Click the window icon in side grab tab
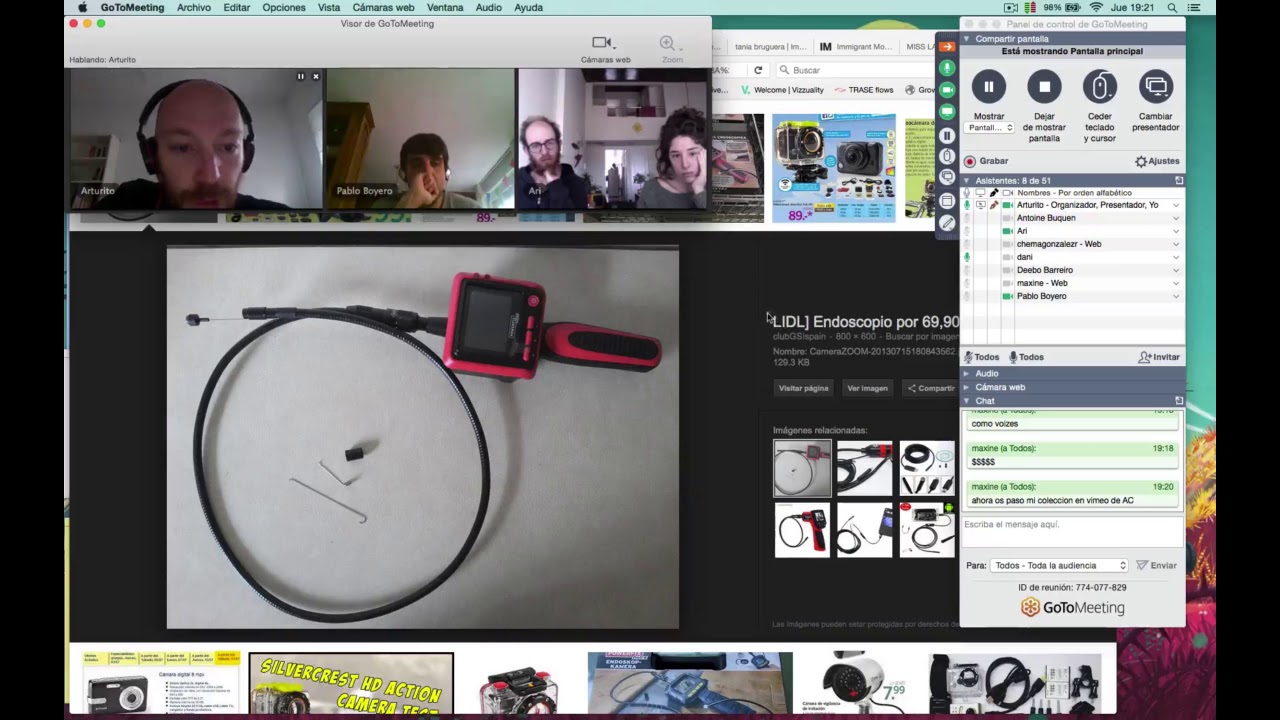This screenshot has width=1280, height=720. [x=947, y=200]
